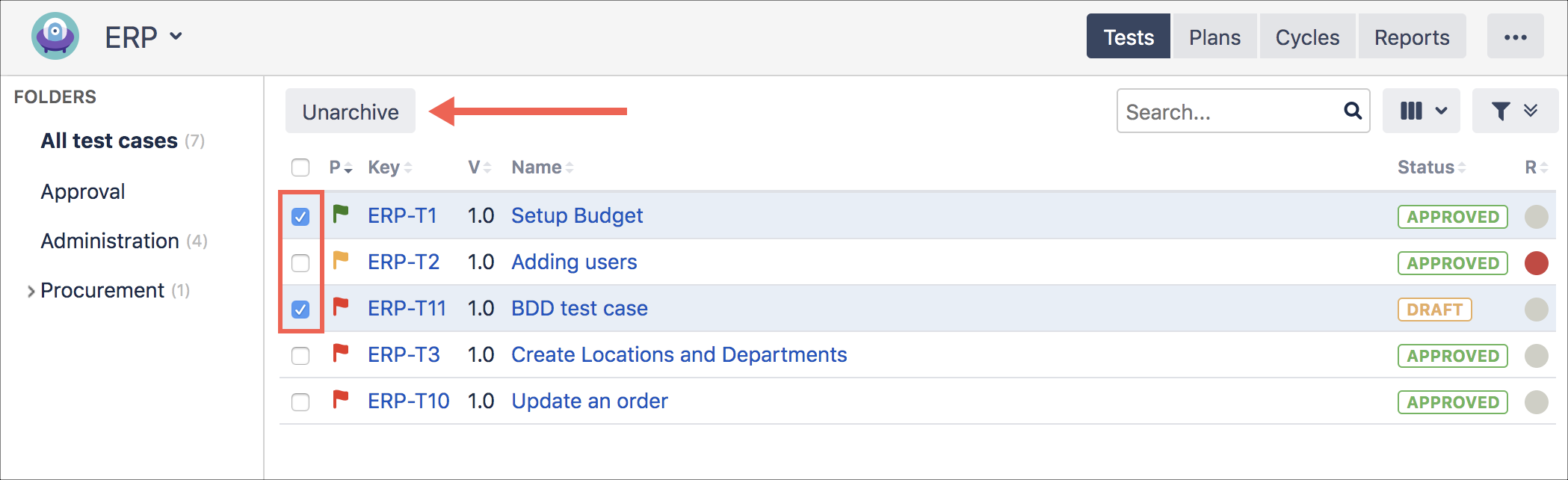This screenshot has width=1568, height=480.
Task: Click into the Search field
Action: pos(1229,111)
